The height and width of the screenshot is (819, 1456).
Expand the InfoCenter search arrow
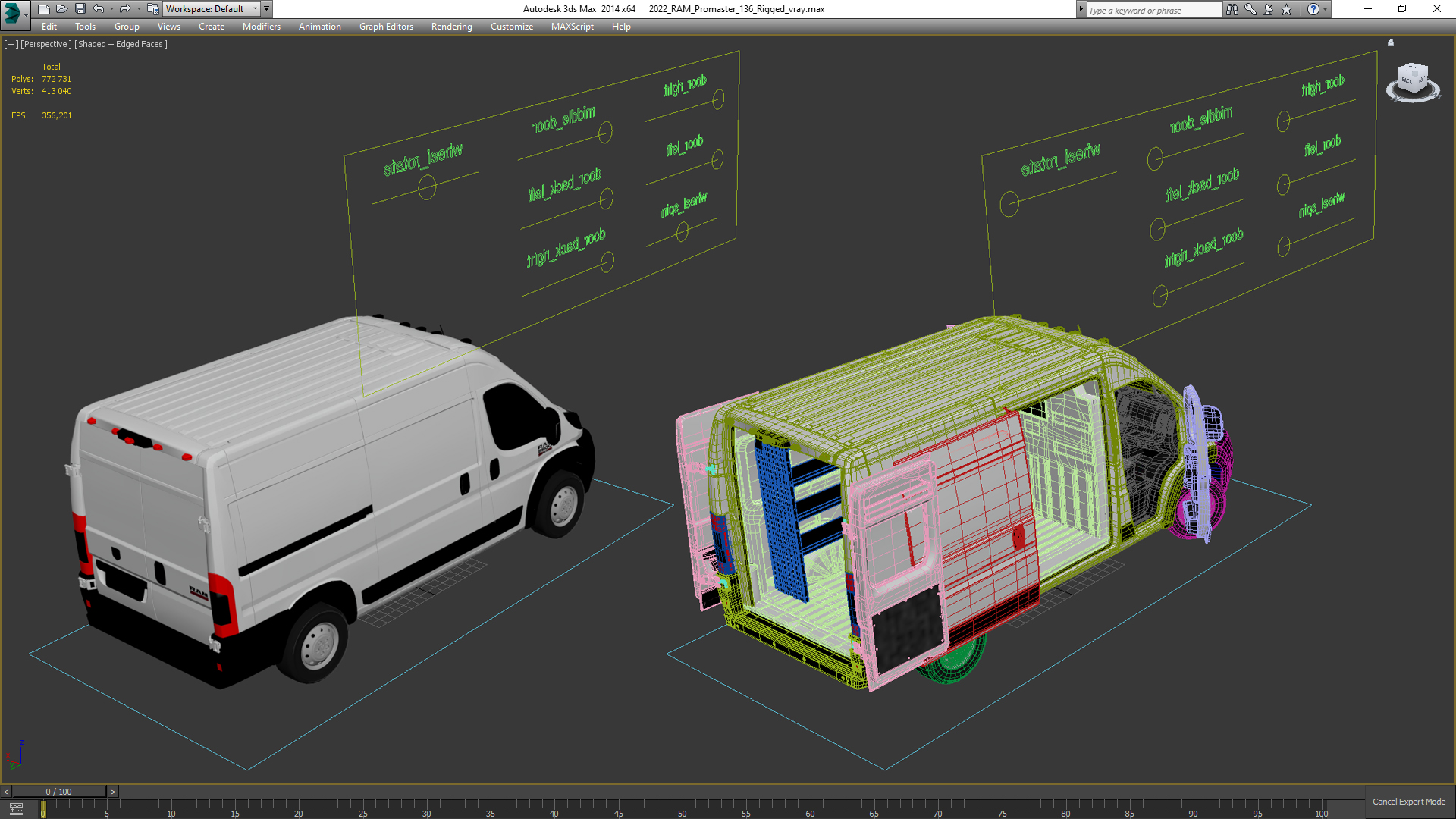1081,9
